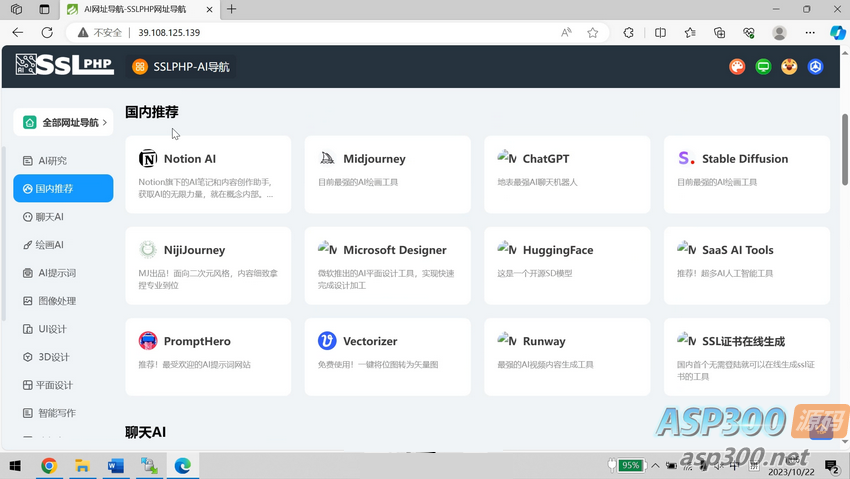Show hidden system tray icons chevron
The height and width of the screenshot is (479, 850).
coord(654,466)
